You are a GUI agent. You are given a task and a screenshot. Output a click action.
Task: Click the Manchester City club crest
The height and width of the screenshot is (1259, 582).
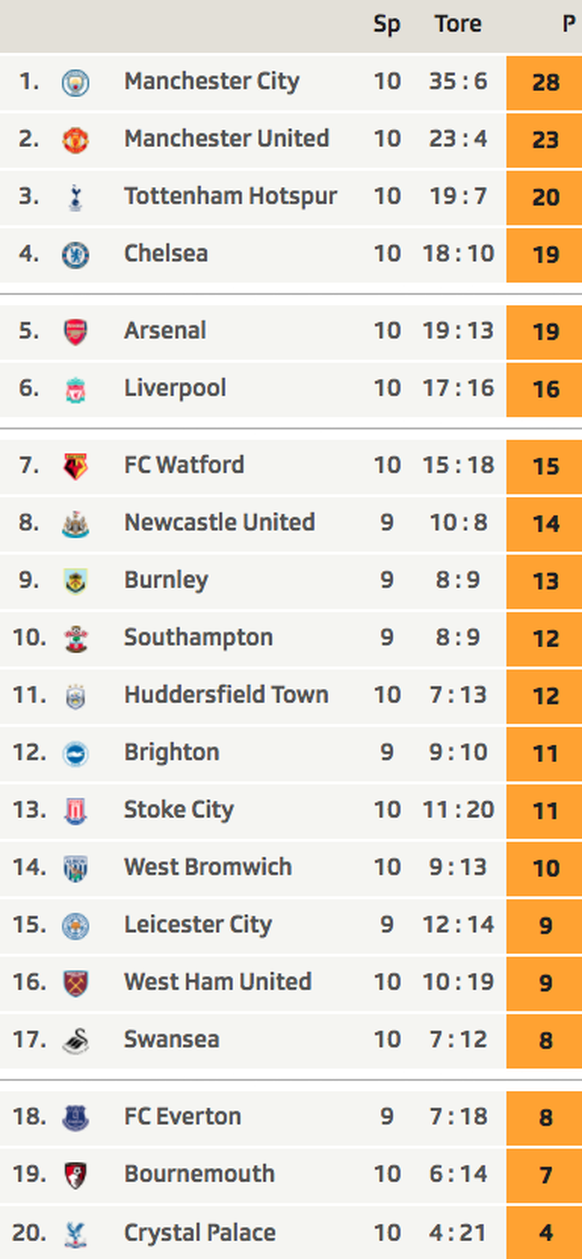pos(75,82)
